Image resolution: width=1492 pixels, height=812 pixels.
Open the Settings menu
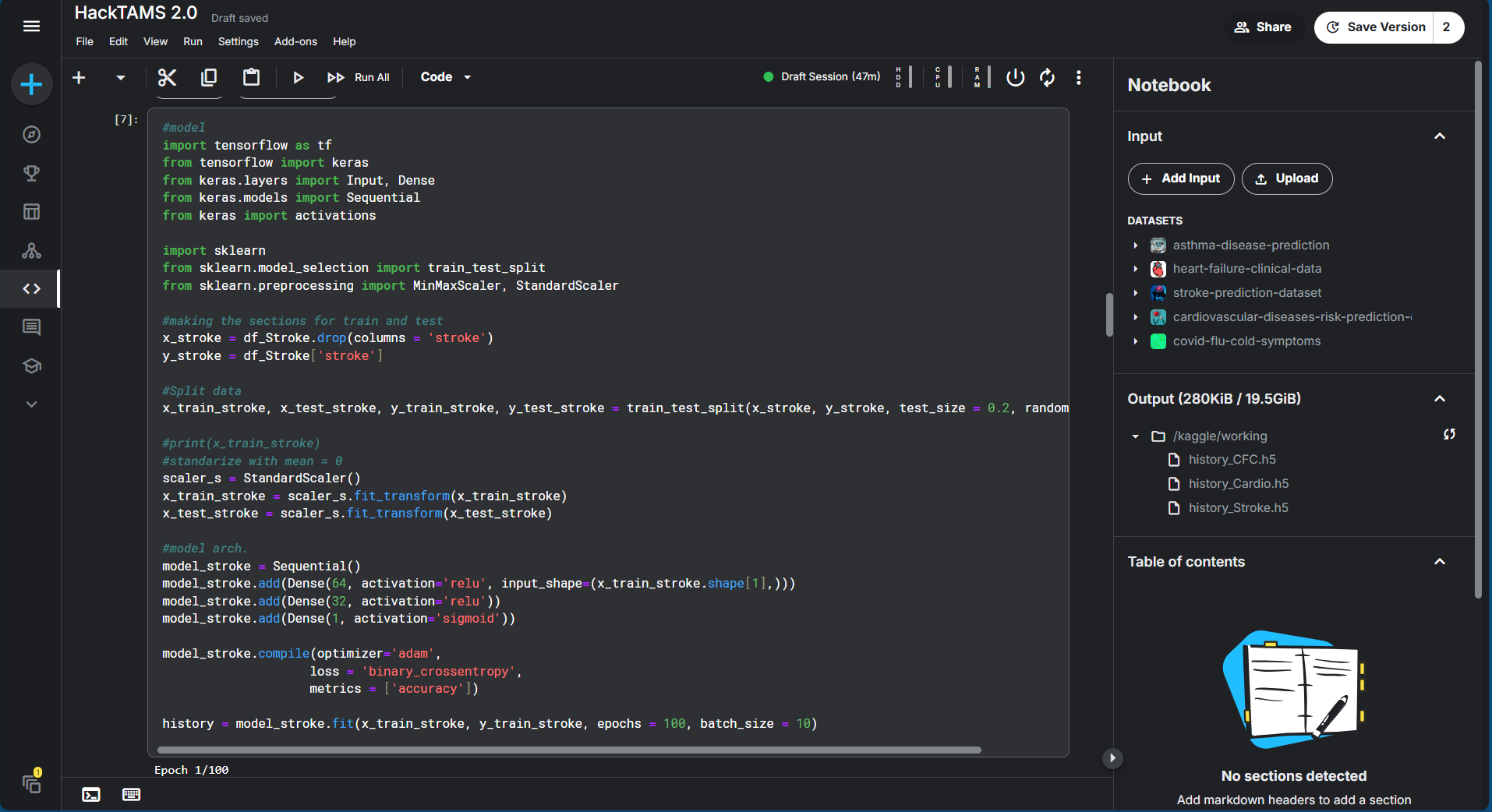point(238,41)
